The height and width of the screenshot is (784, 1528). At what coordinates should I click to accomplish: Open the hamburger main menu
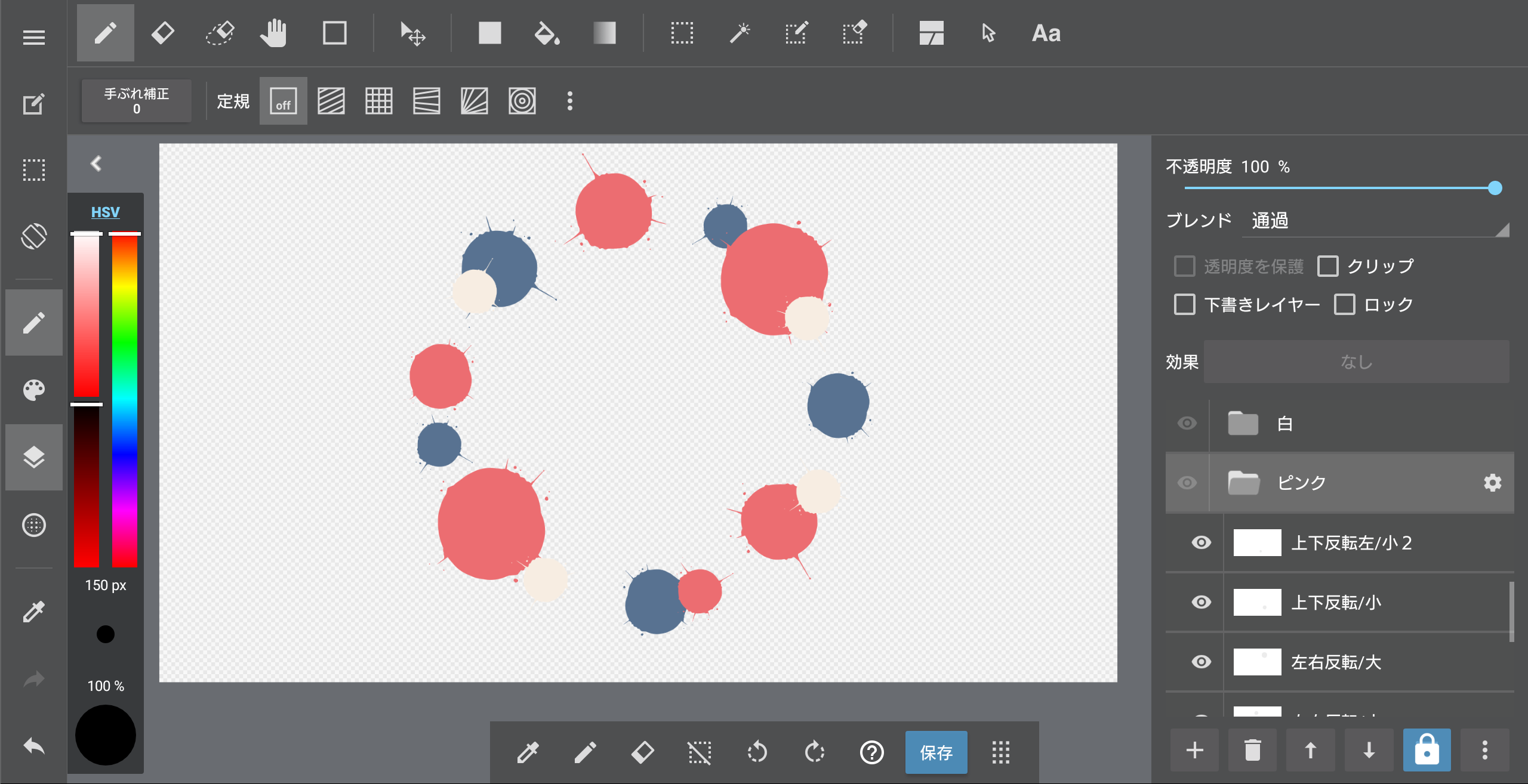coord(34,38)
